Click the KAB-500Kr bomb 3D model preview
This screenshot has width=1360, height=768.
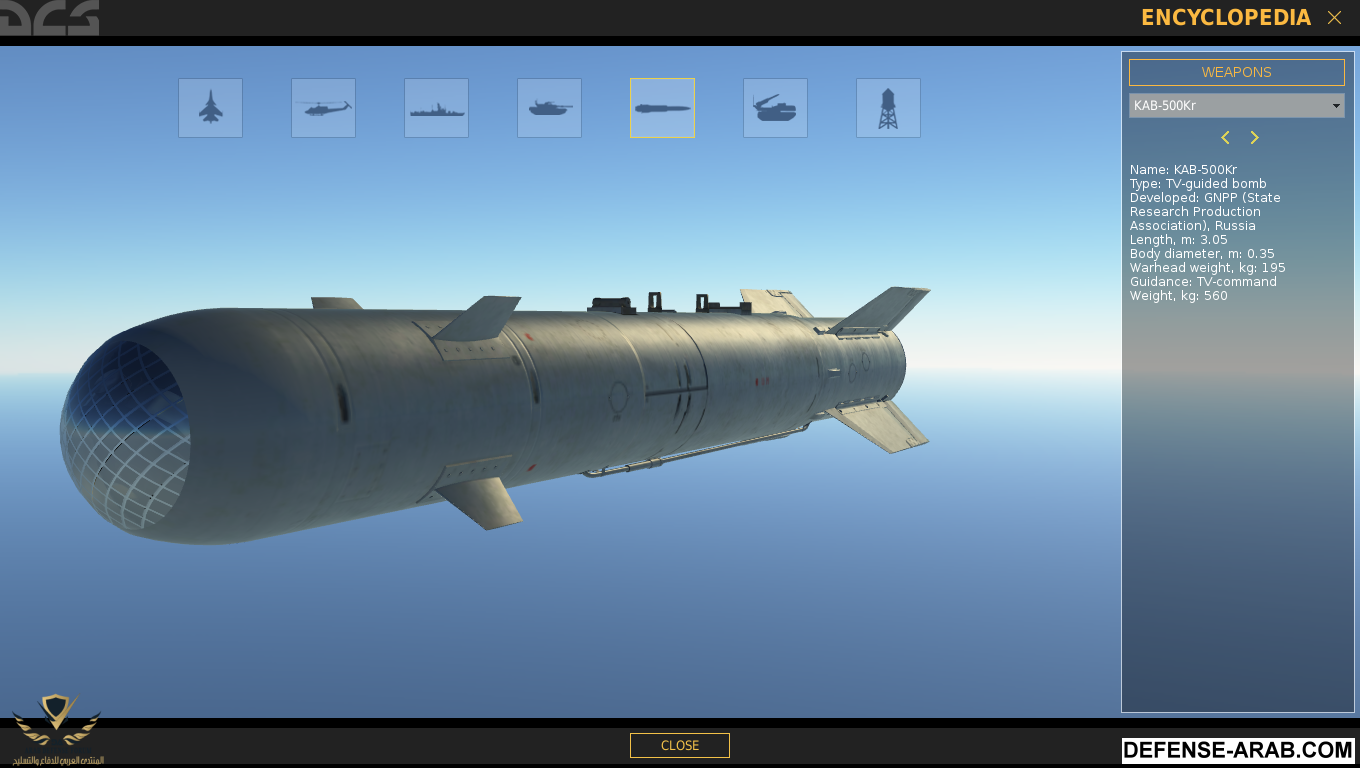click(495, 415)
